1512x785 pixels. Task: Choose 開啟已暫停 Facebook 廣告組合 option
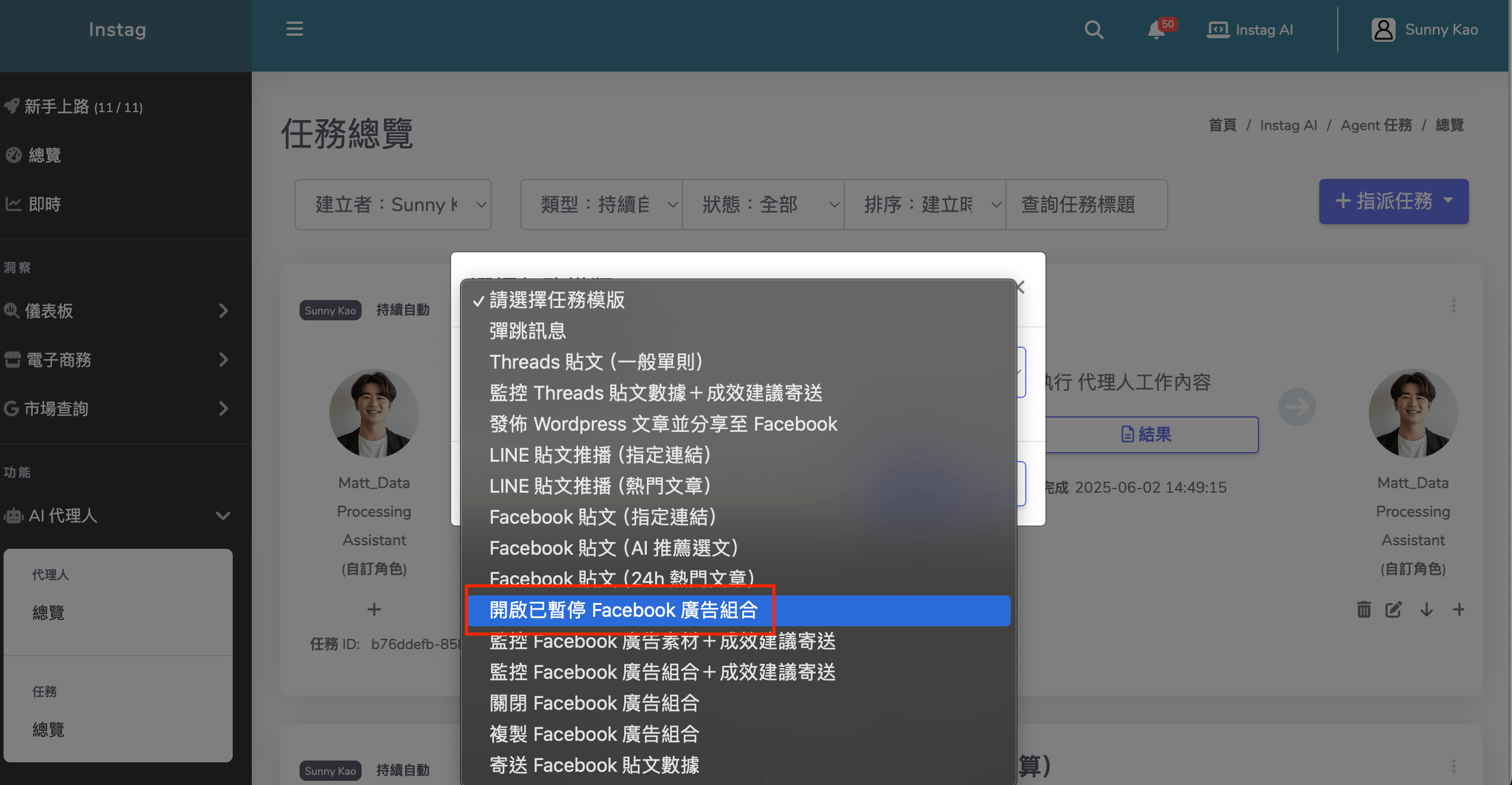[x=624, y=610]
